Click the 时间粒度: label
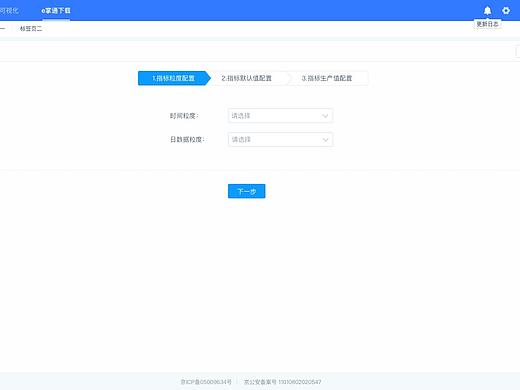Viewport: 520px width, 390px height. click(x=184, y=116)
